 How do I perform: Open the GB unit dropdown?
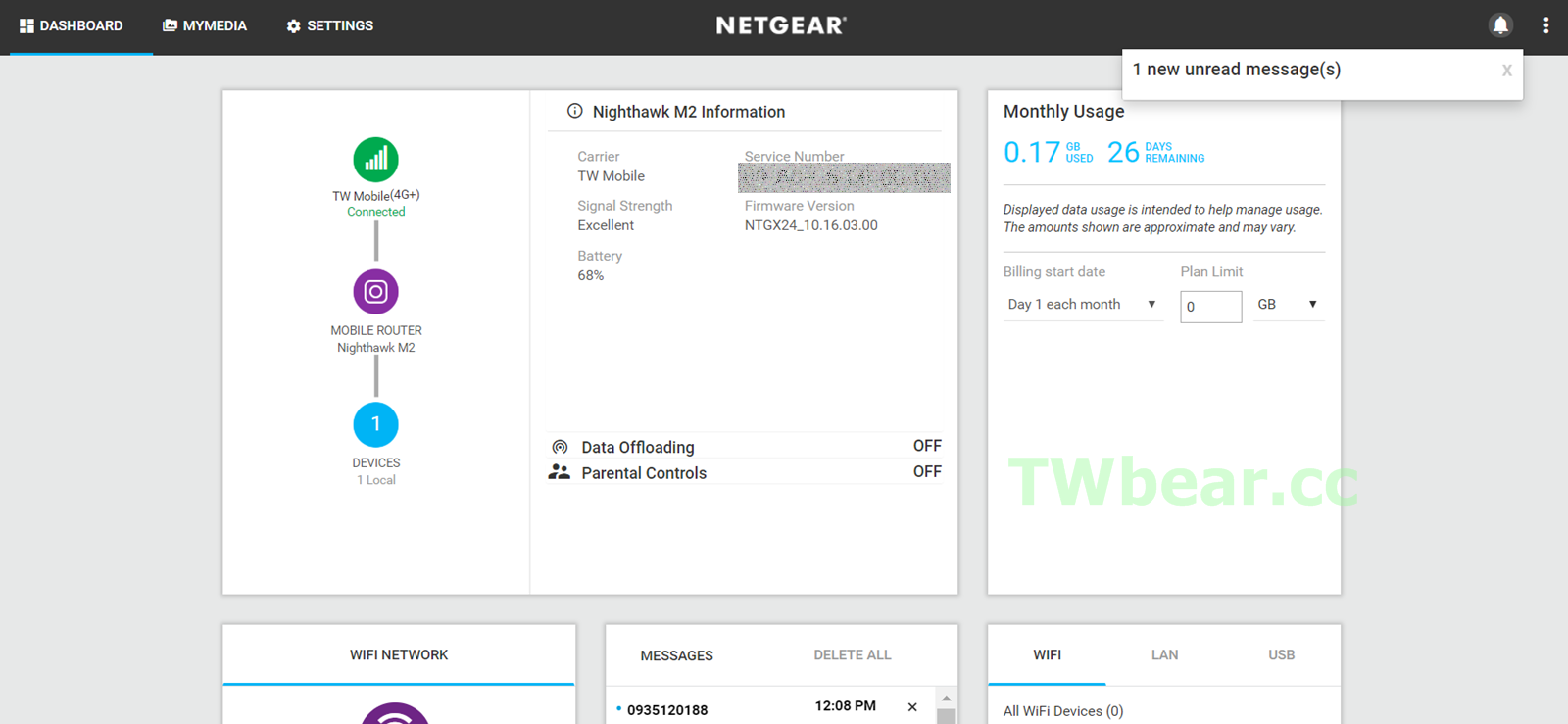[1288, 305]
